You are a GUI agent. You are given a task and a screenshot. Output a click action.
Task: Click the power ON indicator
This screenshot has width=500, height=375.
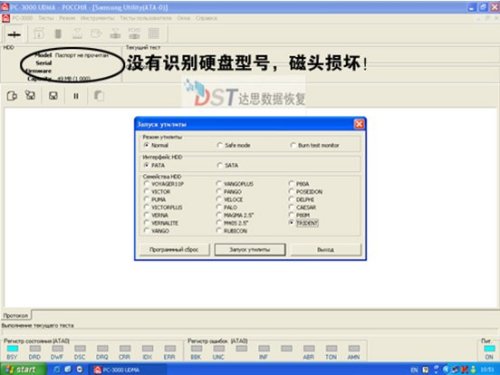click(489, 348)
